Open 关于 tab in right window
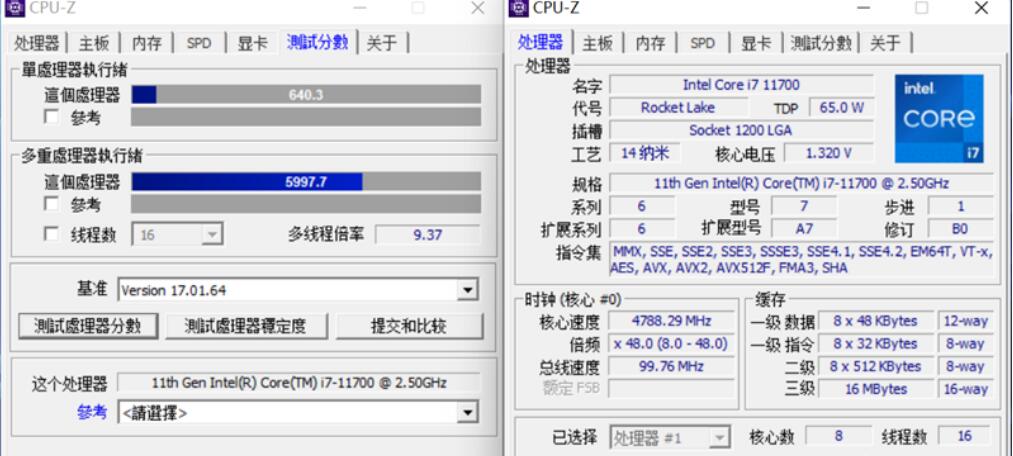Viewport: 1013px width, 456px height. [885, 43]
